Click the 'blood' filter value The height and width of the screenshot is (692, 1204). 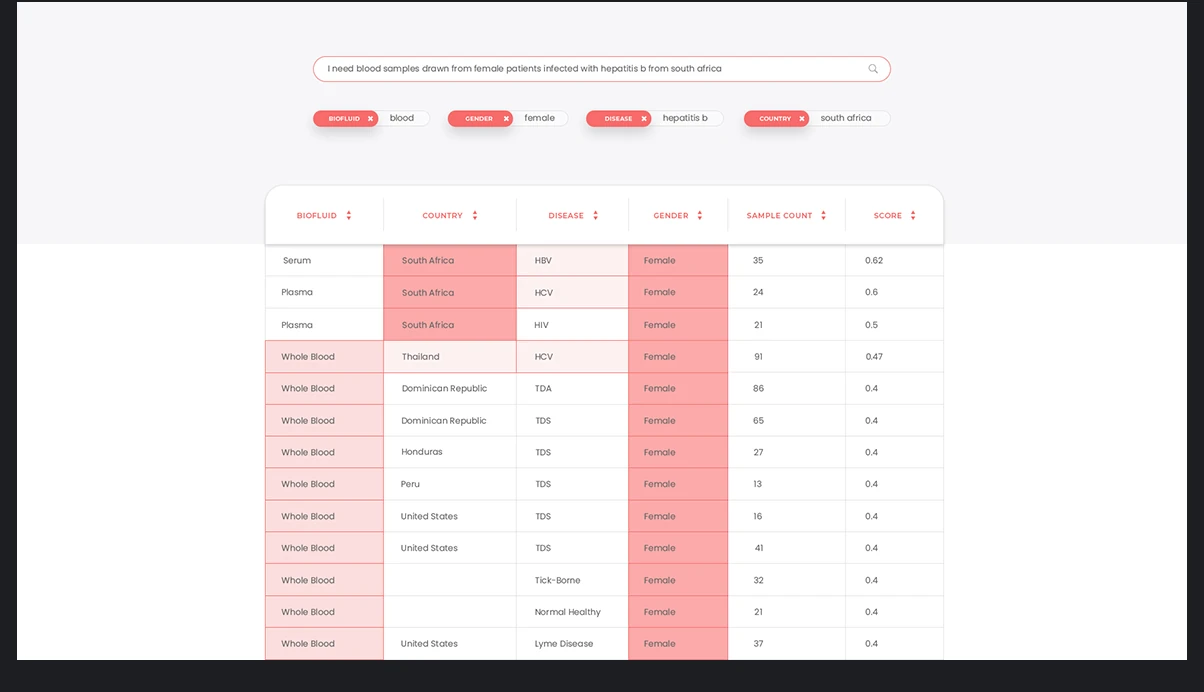(402, 118)
